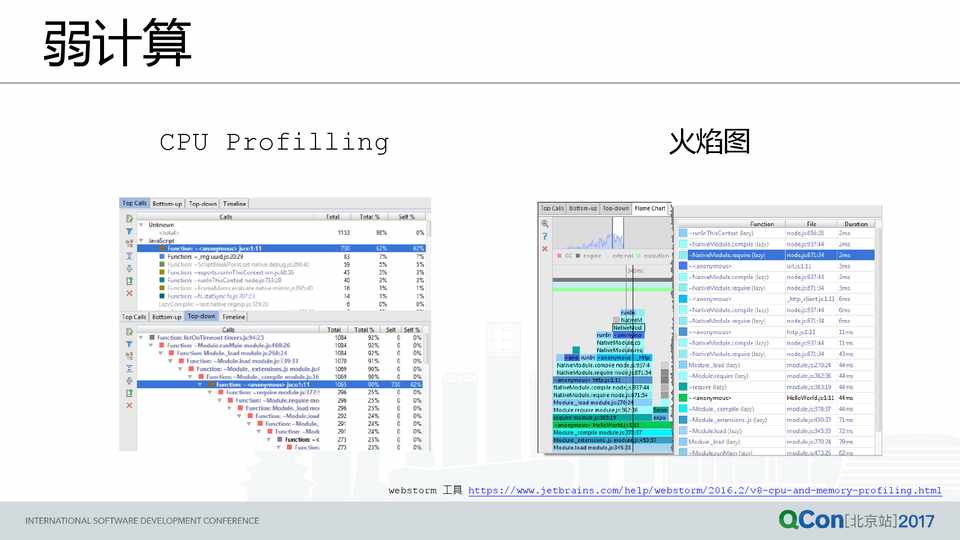Collapse the Unknown node in Top Calls
This screenshot has width=960, height=540.
141,225
